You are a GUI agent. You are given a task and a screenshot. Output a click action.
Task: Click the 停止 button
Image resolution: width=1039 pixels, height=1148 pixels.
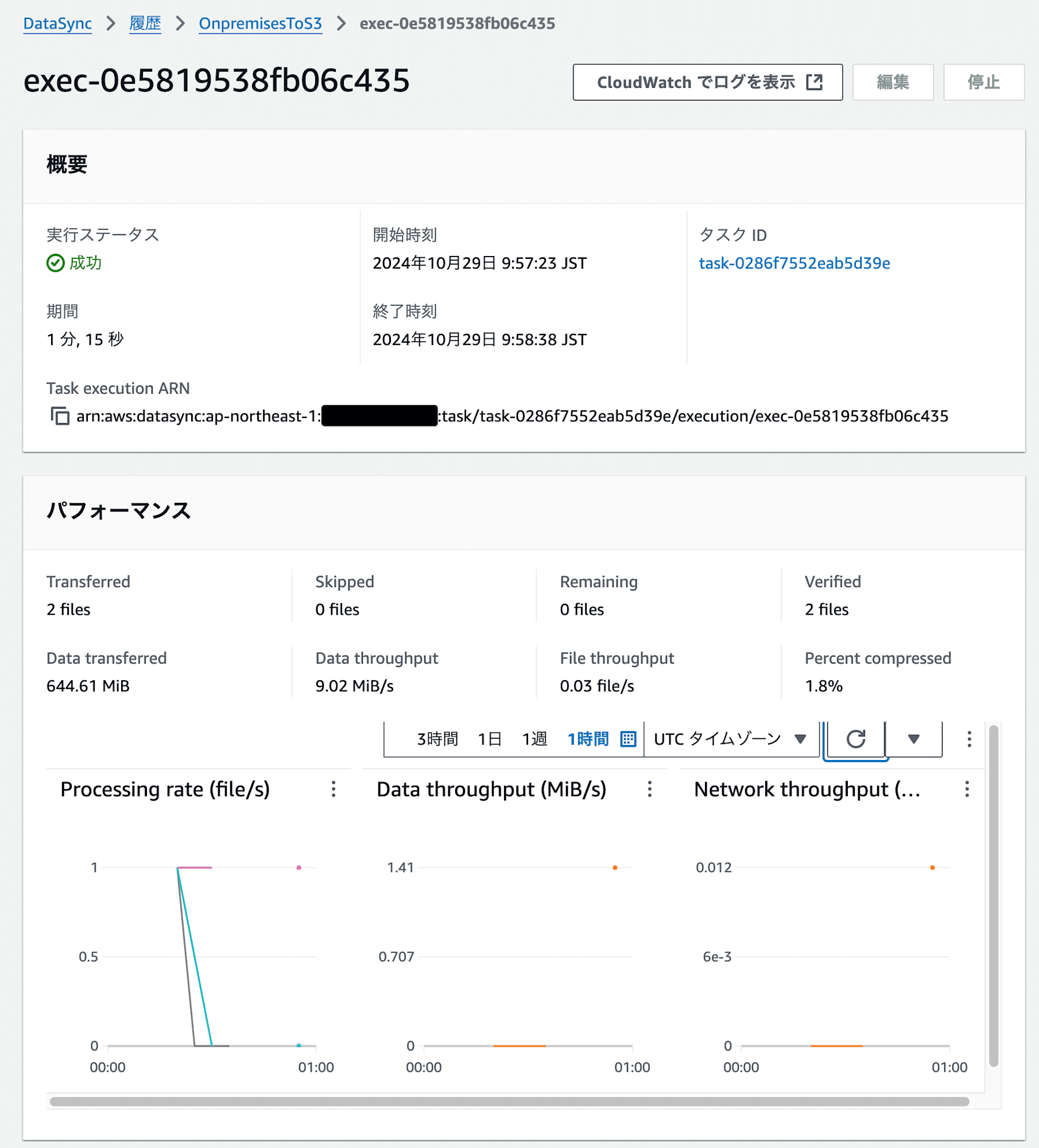point(984,82)
